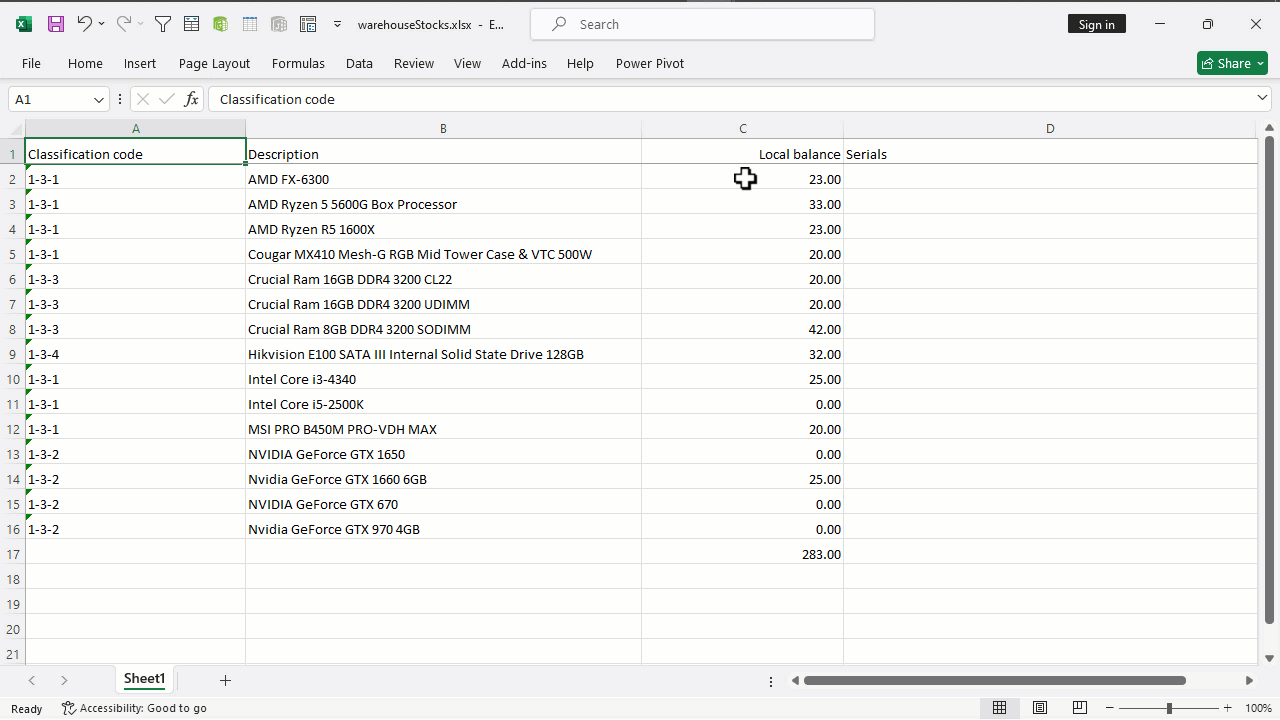Screen dimensions: 1280x720
Task: Click the Accessibility checker status icon
Action: click(x=69, y=708)
